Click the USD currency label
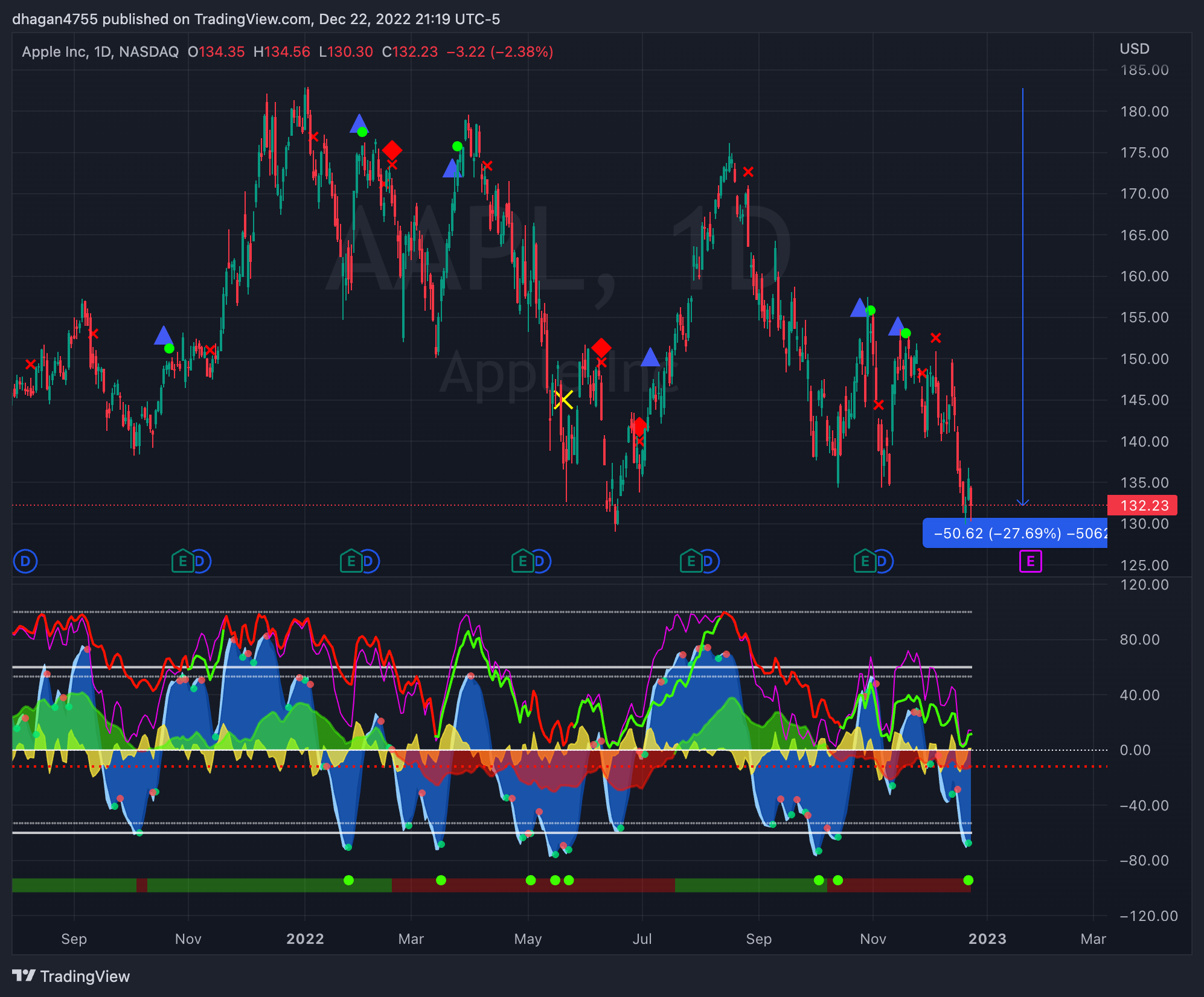 coord(1135,49)
